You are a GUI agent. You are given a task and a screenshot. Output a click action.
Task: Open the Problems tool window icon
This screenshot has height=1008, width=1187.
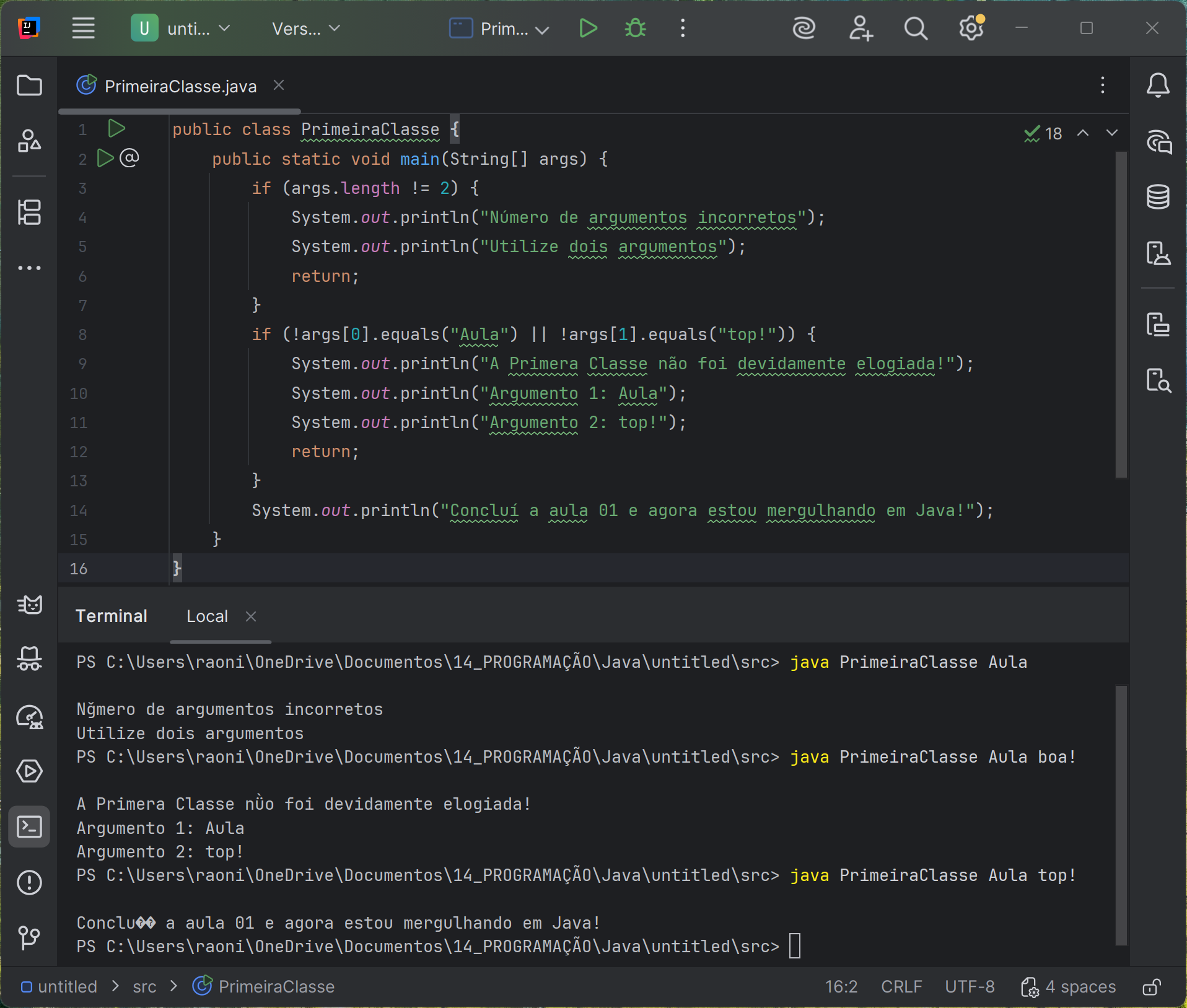click(29, 882)
